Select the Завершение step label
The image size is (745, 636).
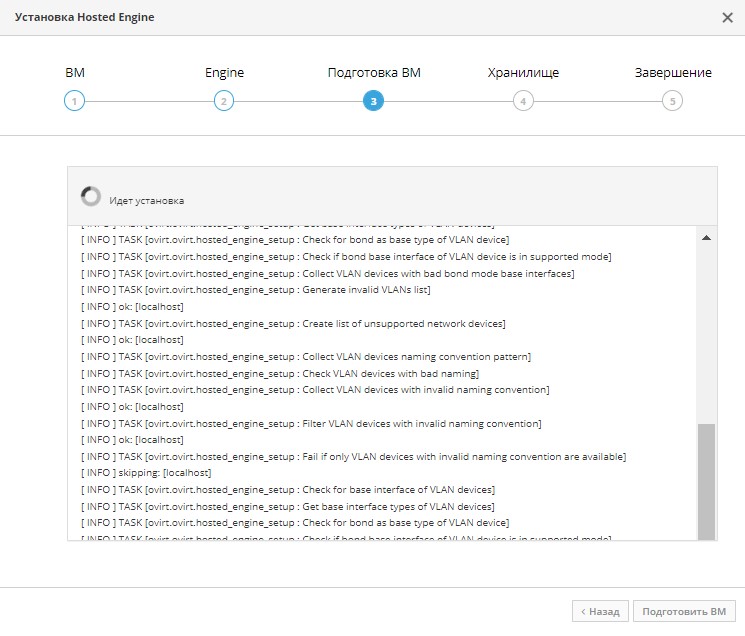tap(673, 73)
